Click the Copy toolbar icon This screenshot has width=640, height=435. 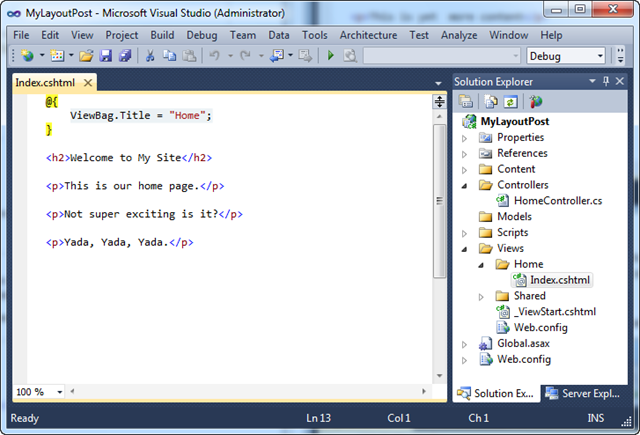pos(169,55)
